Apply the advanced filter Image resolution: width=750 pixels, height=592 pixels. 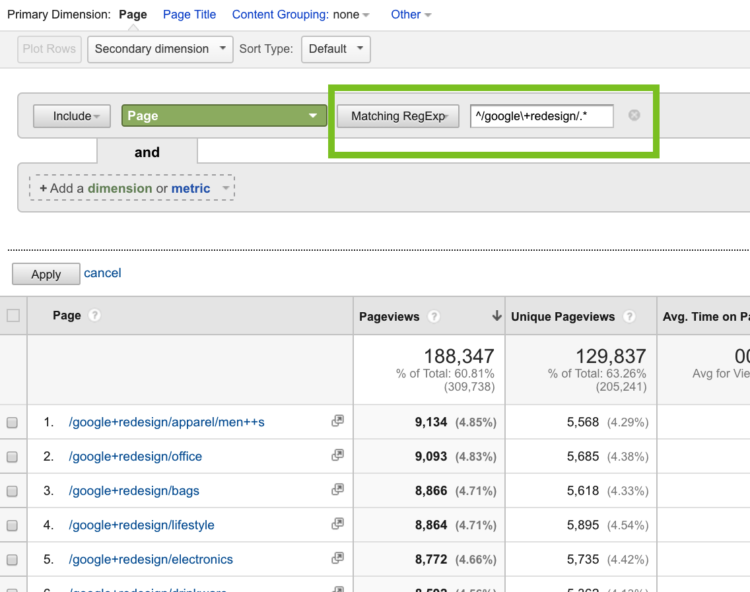[x=46, y=274]
